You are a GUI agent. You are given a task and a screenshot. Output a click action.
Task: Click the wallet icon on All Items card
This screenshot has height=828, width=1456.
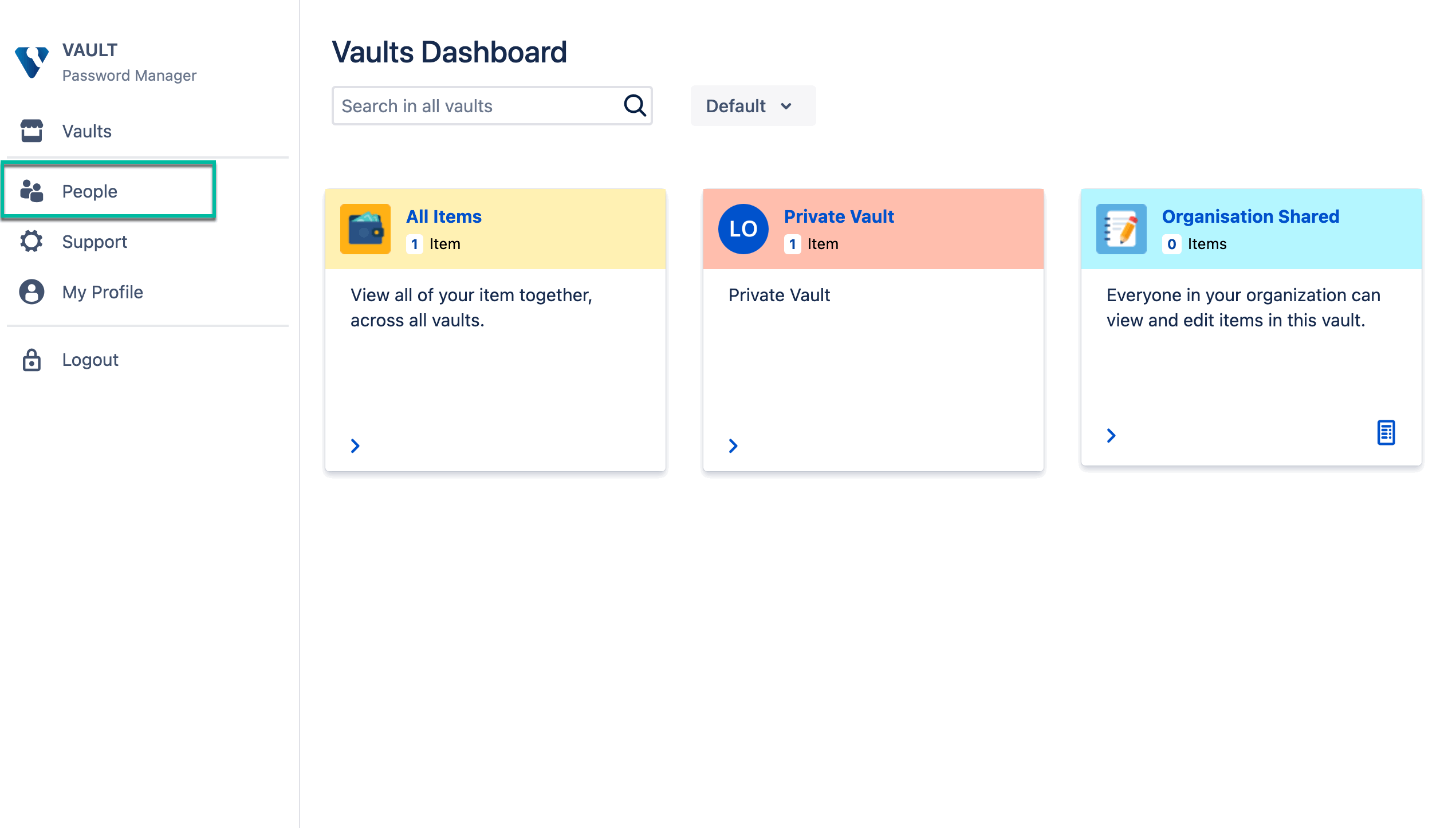tap(365, 228)
